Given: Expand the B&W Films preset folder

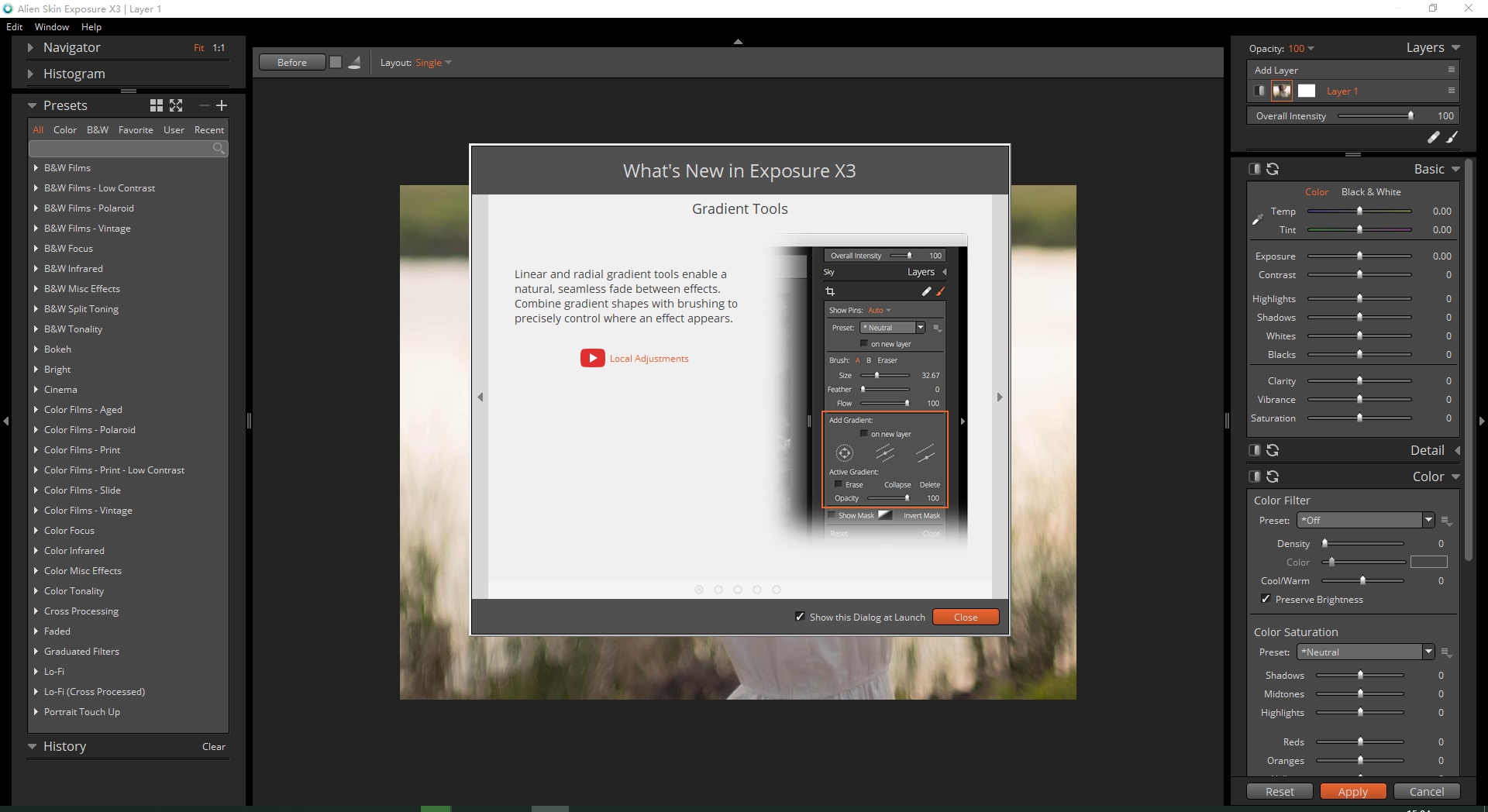Looking at the screenshot, I should pos(36,168).
